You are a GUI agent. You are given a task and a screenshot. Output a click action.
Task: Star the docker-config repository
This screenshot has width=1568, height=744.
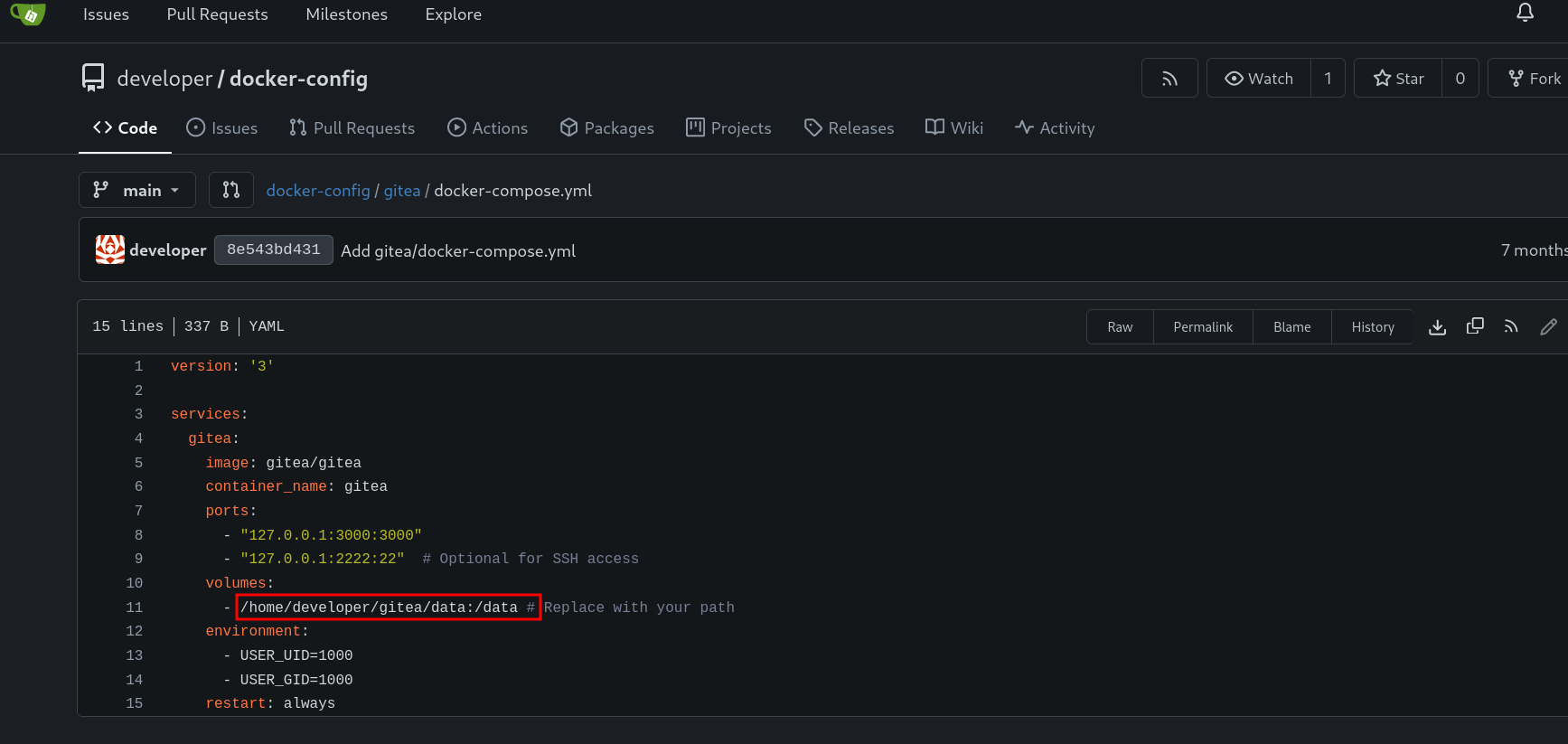(1398, 79)
